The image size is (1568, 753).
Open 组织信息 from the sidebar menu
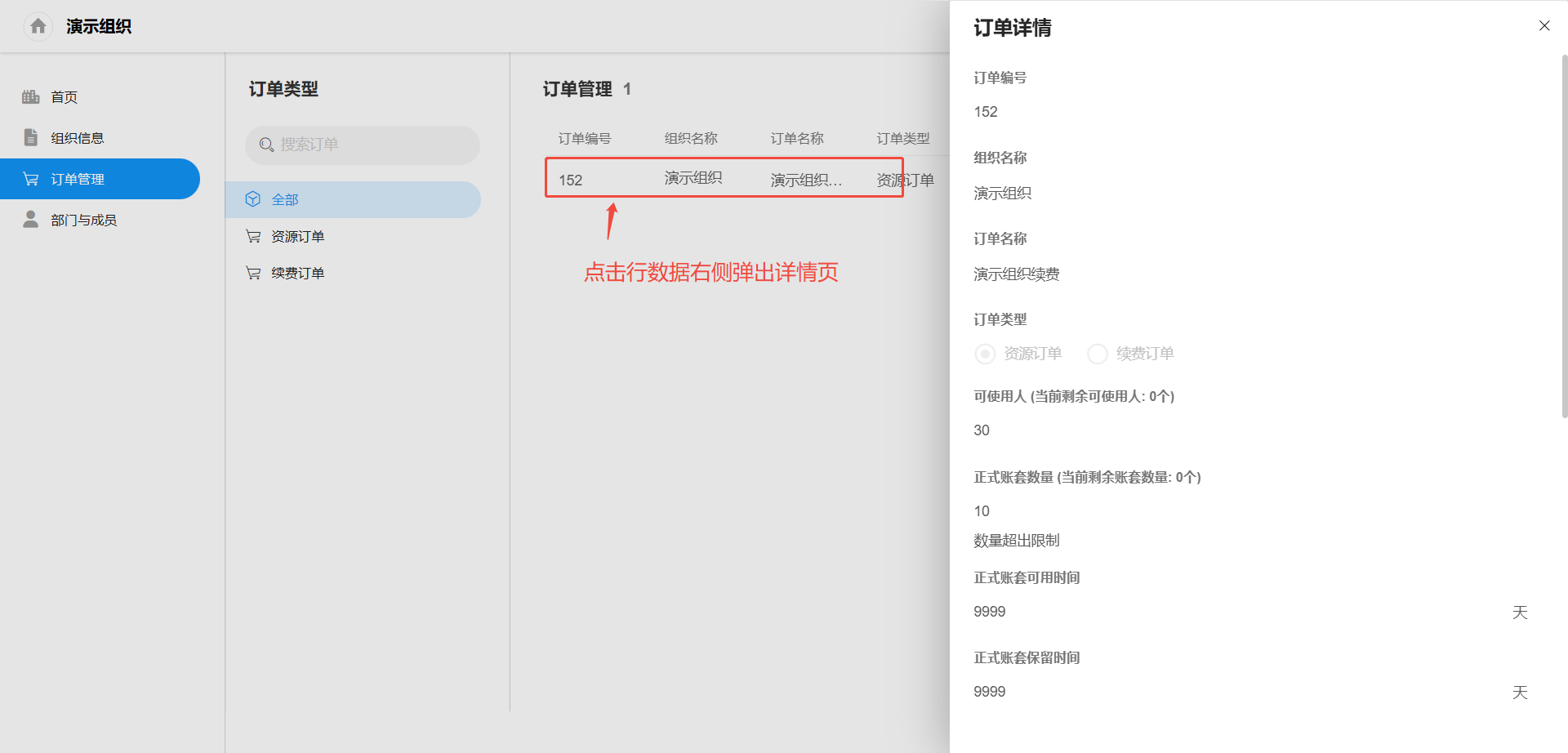(x=78, y=137)
